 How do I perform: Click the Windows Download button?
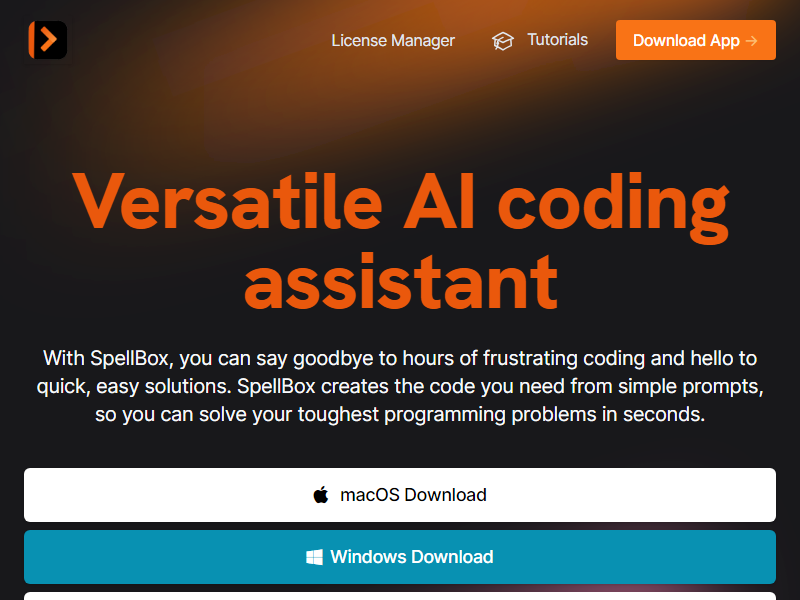click(400, 557)
